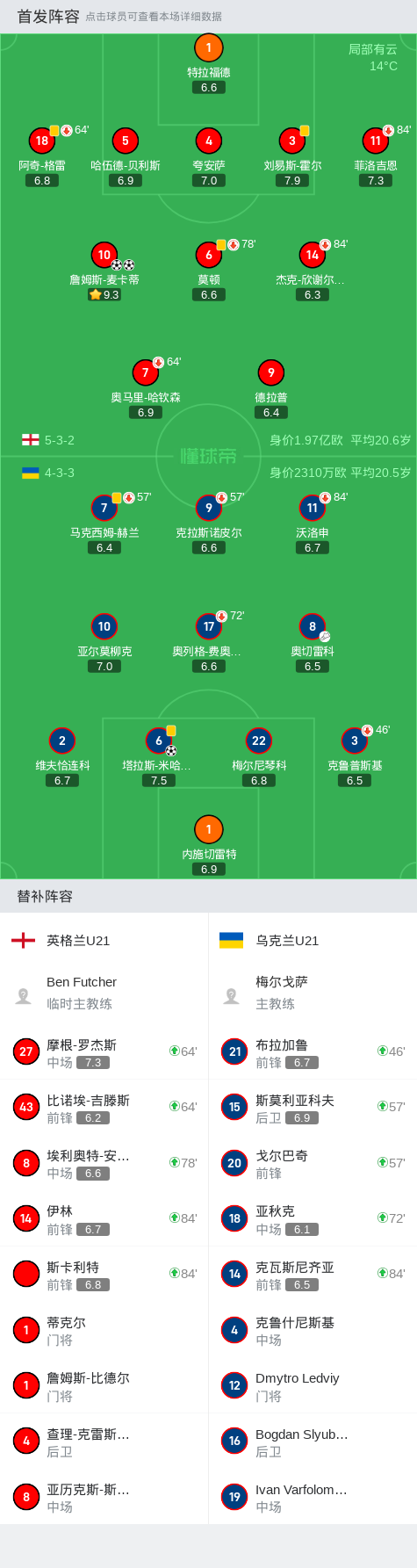This screenshot has width=417, height=1568.
Task: Tap goalkeeper 特拉福德 number 1 icon
Action: coord(208,48)
